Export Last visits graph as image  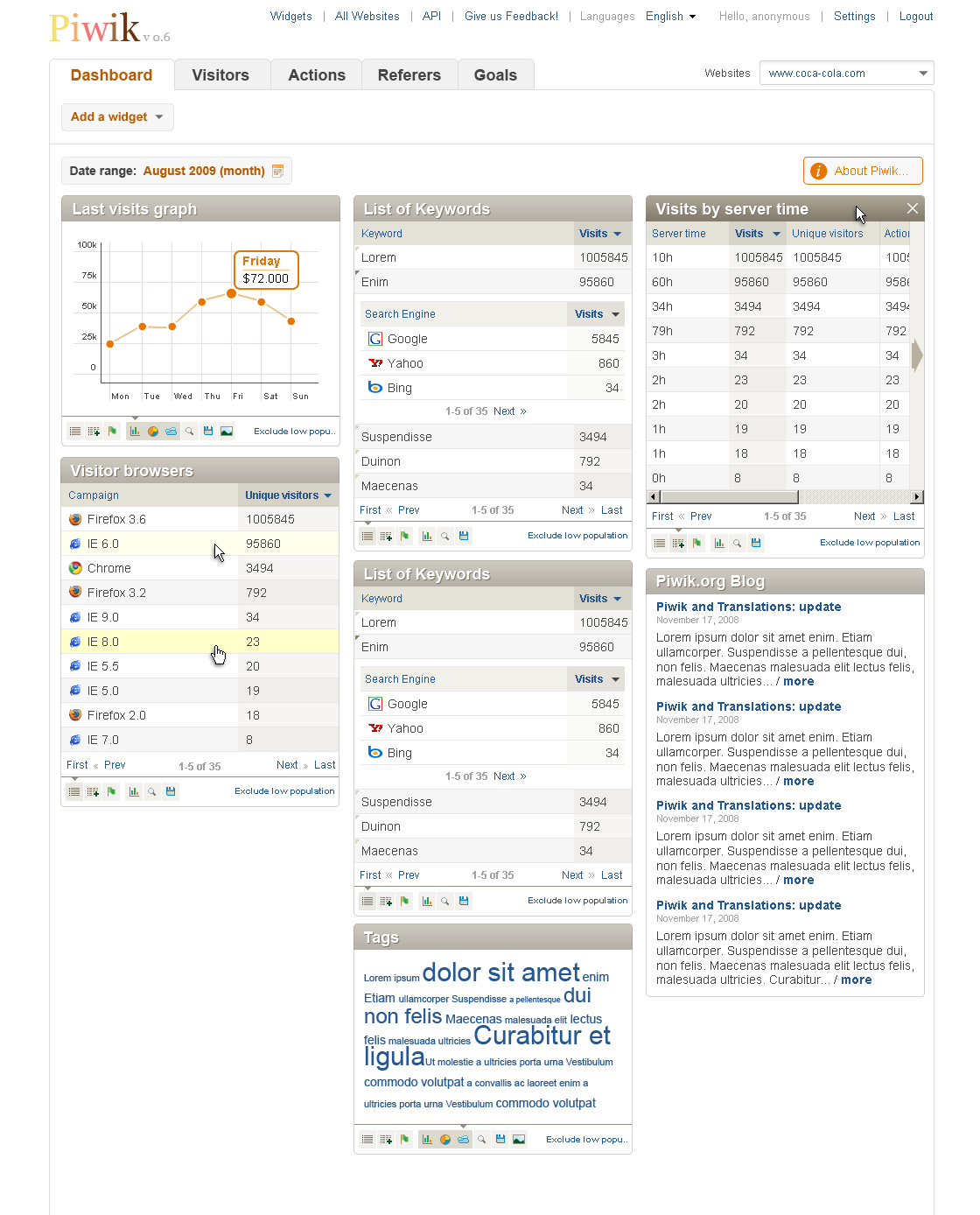[227, 432]
